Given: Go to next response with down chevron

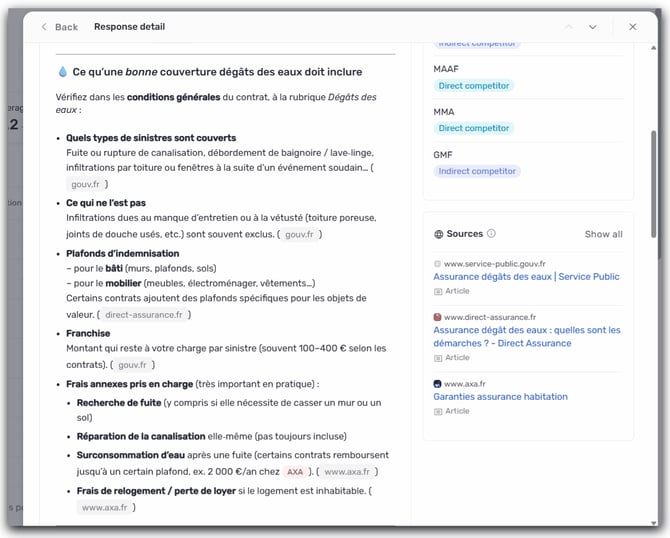Looking at the screenshot, I should [593, 27].
